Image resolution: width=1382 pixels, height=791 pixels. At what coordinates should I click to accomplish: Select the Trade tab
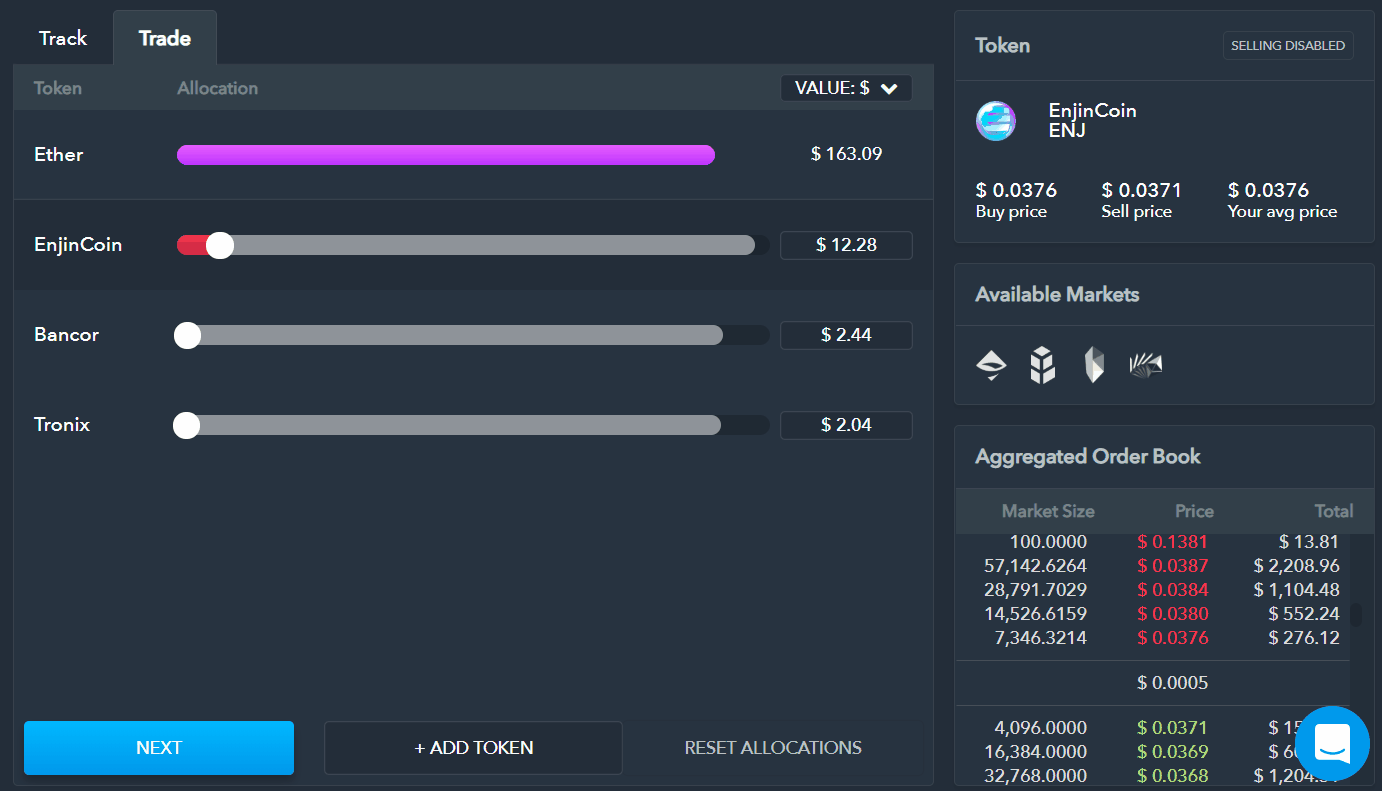click(165, 38)
